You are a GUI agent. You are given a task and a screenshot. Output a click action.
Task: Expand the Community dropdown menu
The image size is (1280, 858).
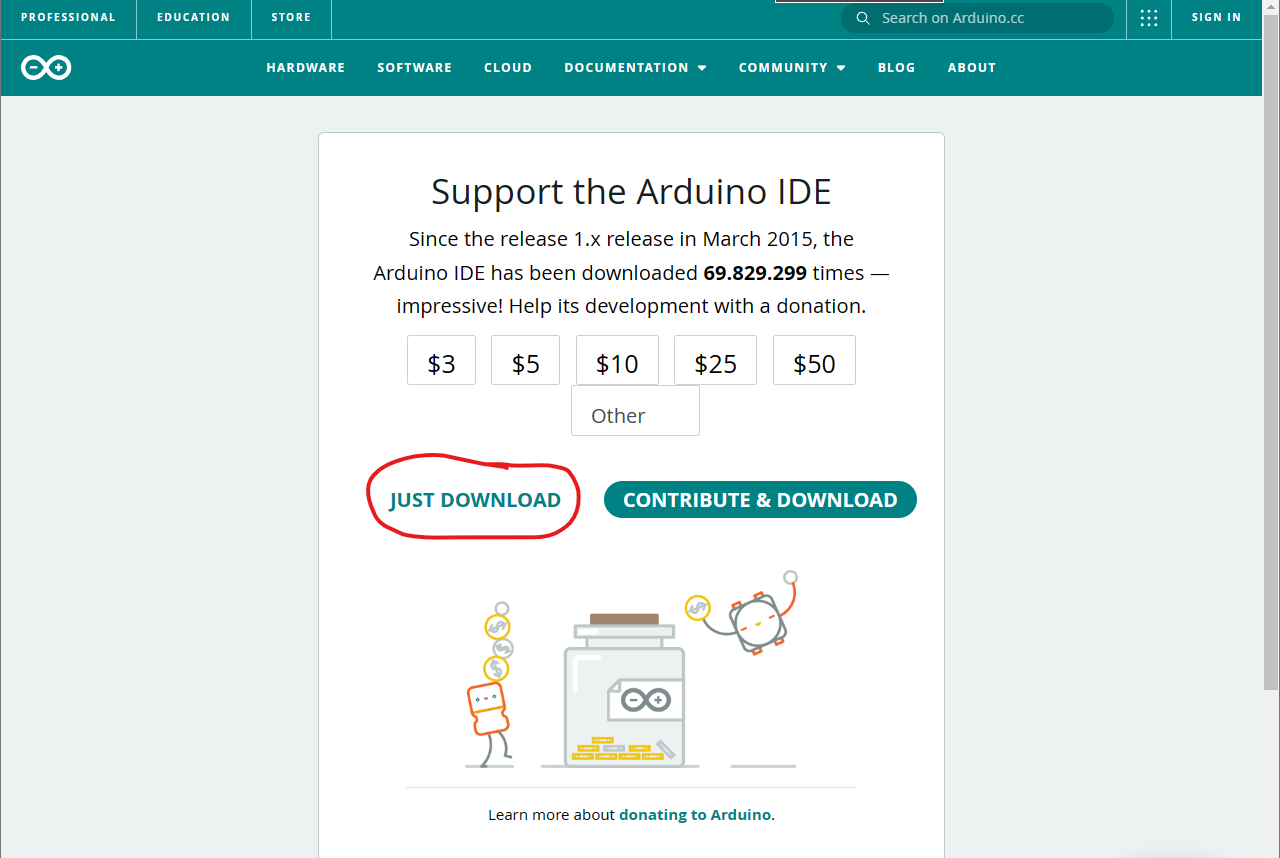click(x=792, y=68)
